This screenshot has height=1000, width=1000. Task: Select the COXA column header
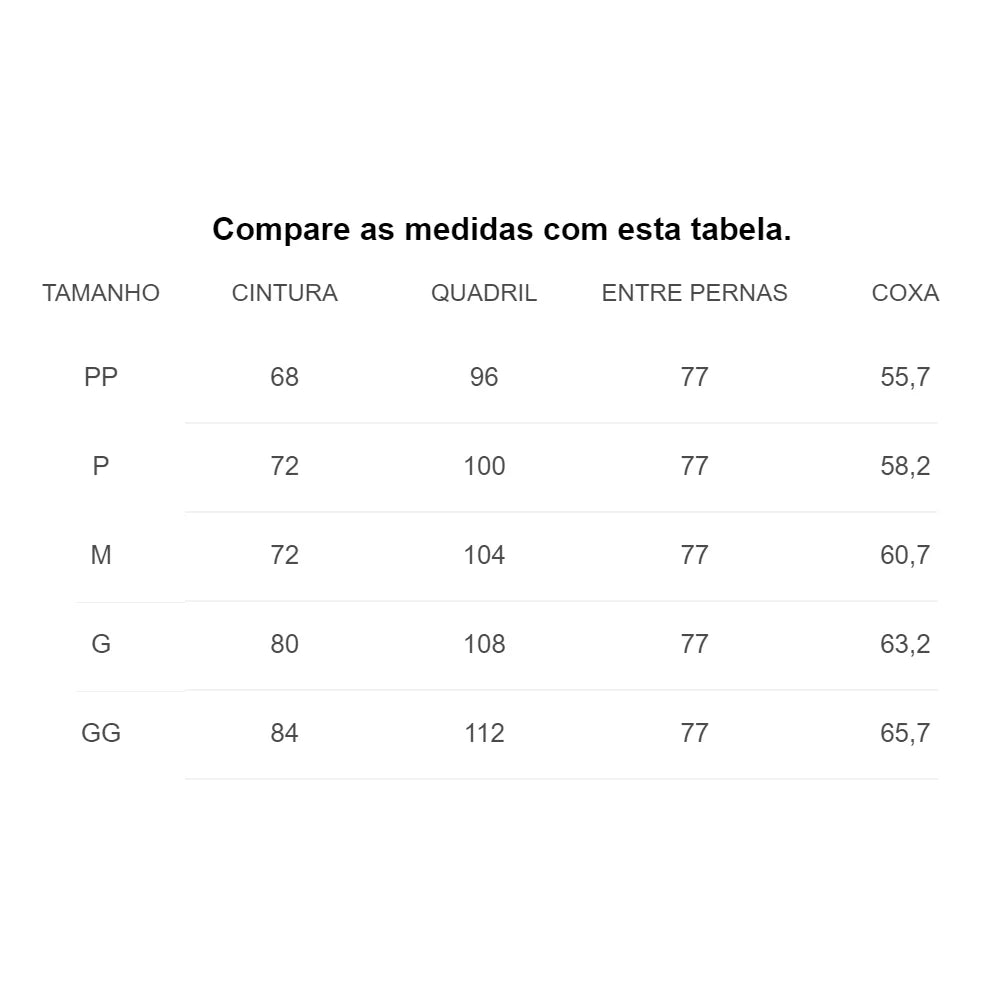click(905, 293)
